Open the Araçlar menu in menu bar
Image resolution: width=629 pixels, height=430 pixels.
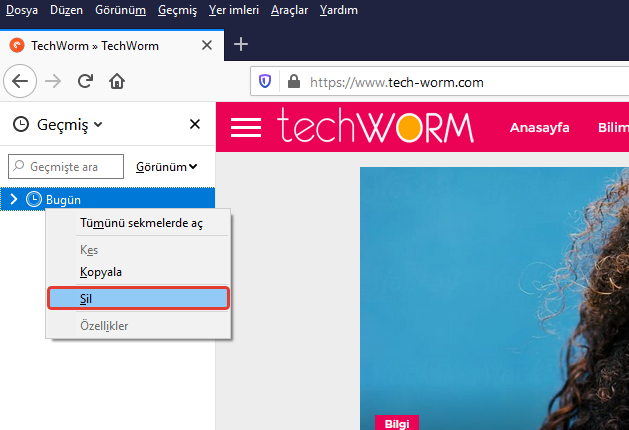click(288, 10)
